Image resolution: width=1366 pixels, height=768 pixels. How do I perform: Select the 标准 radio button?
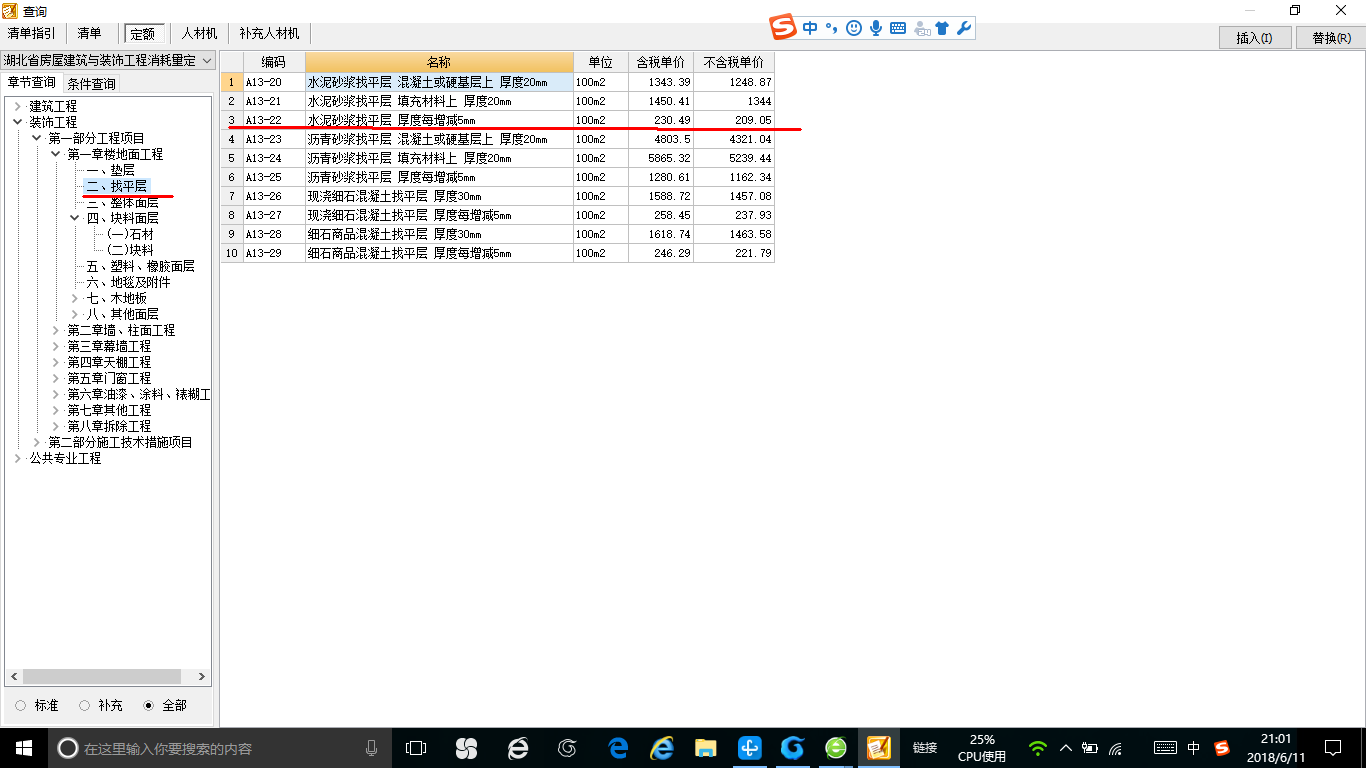pyautogui.click(x=21, y=705)
